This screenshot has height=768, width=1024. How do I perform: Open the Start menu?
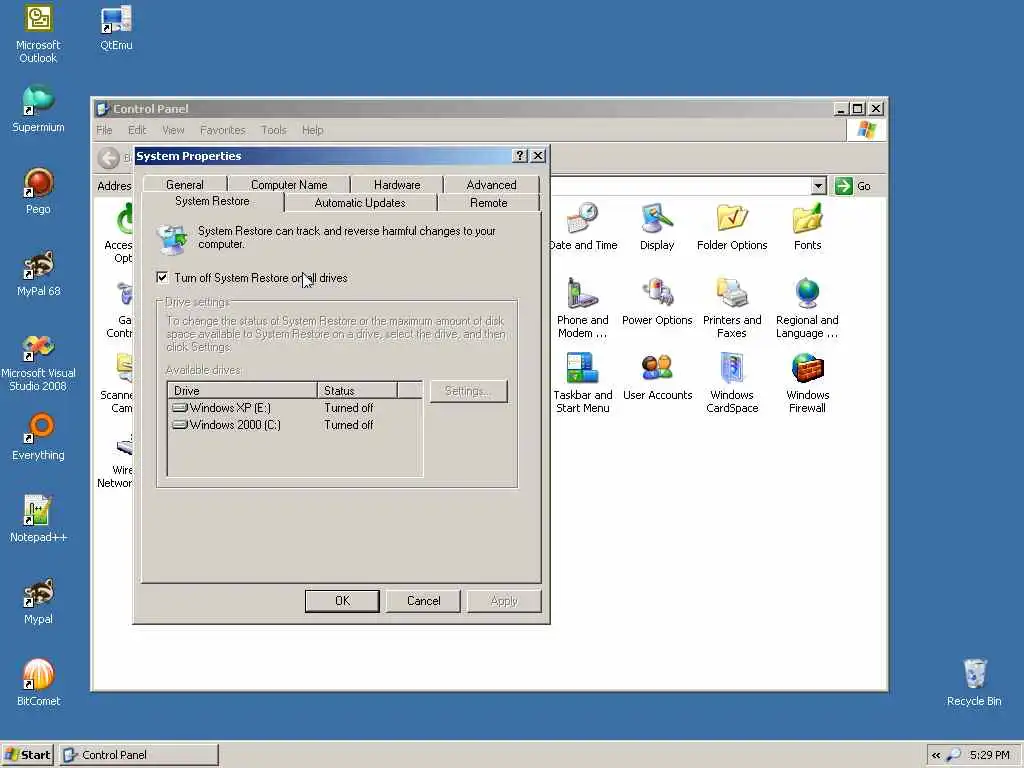click(x=27, y=755)
